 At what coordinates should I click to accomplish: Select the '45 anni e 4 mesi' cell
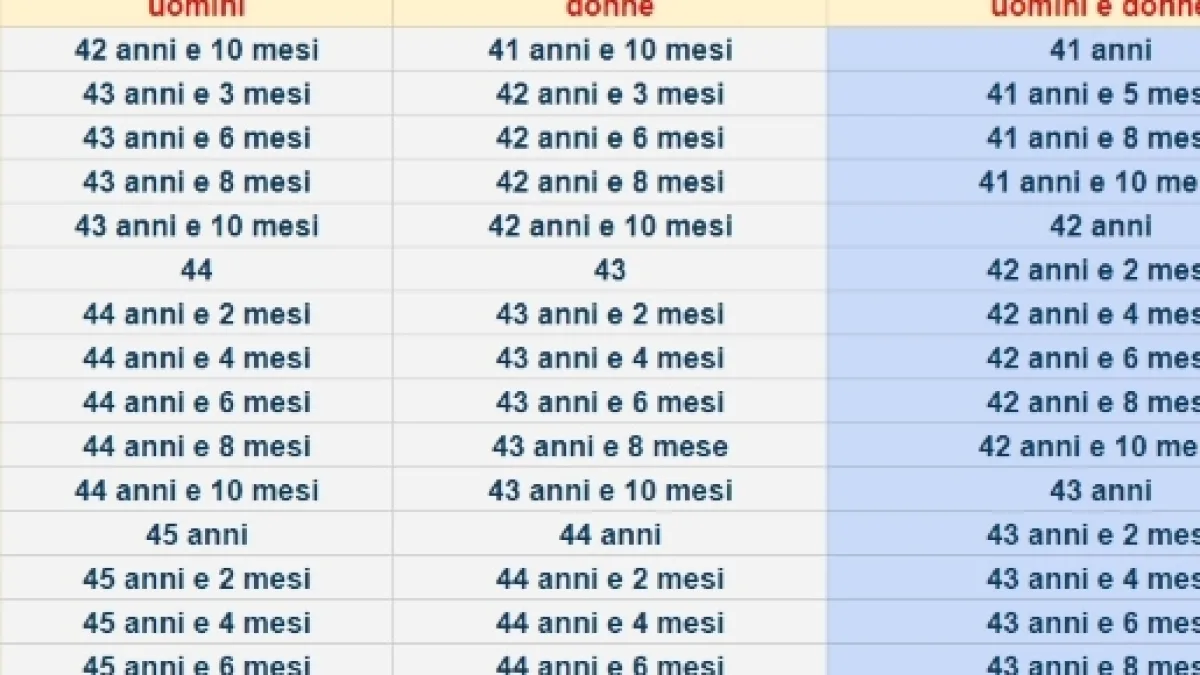196,622
